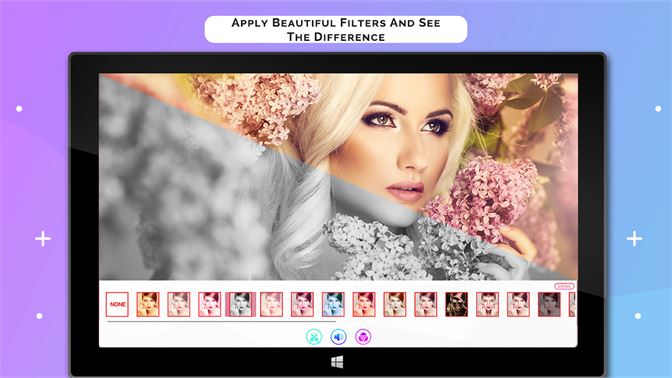This screenshot has height=378, width=672.
Task: Open the cut/trim scissors tool
Action: [314, 337]
